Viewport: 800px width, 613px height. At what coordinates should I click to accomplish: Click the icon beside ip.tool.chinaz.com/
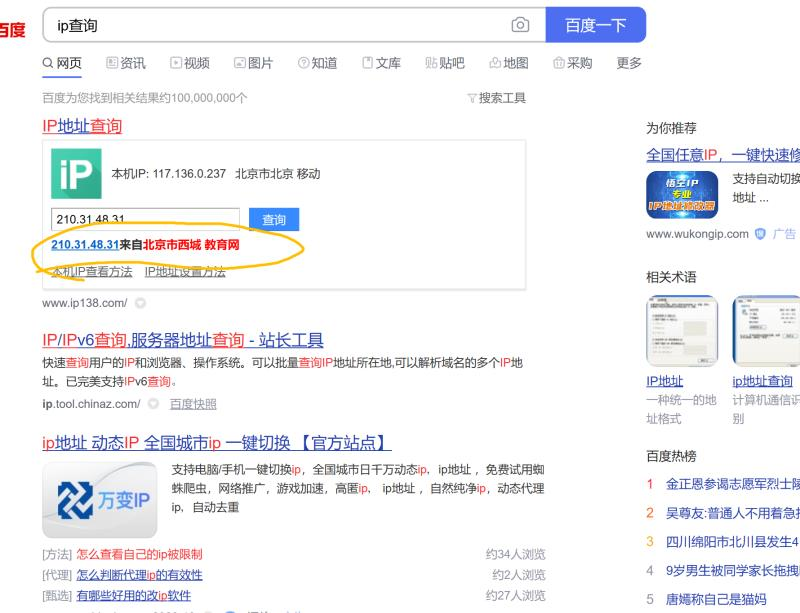coord(153,404)
